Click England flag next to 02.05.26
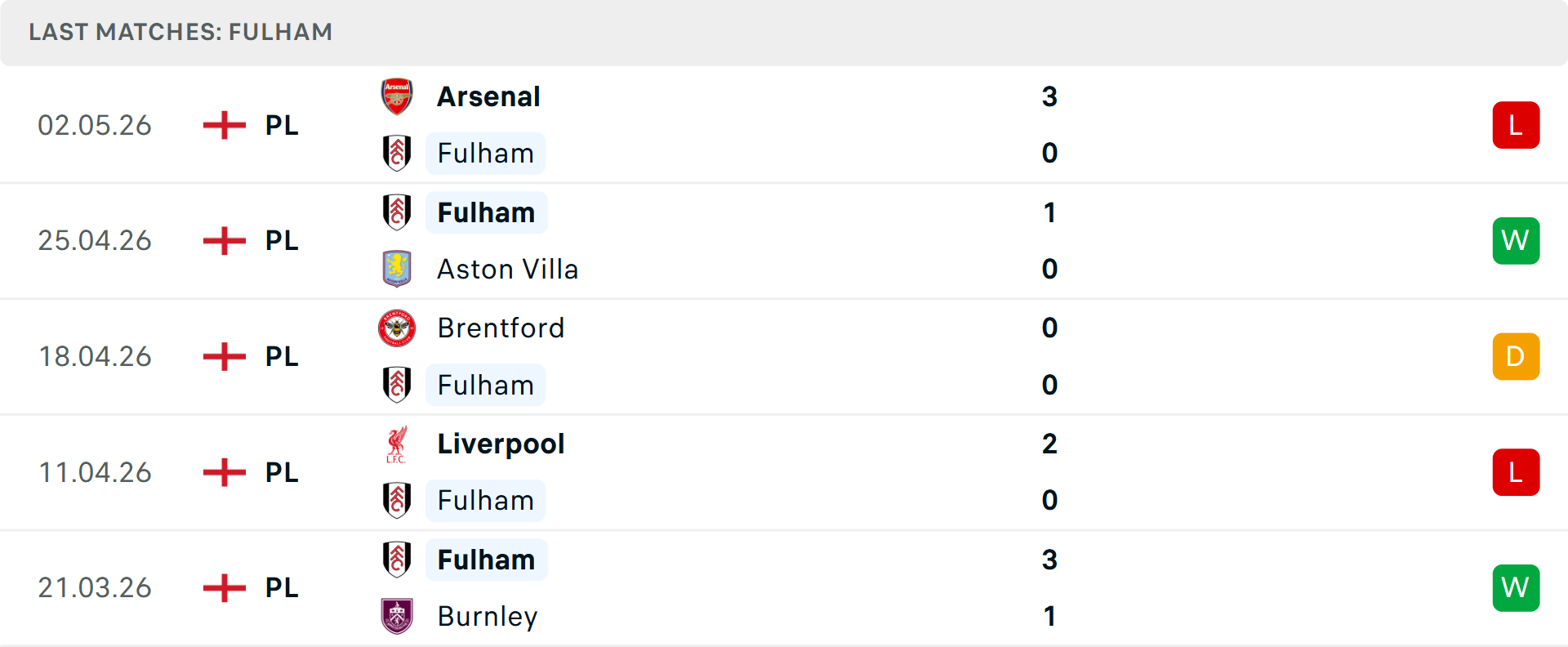Viewport: 1568px width, 647px height. pos(225,125)
